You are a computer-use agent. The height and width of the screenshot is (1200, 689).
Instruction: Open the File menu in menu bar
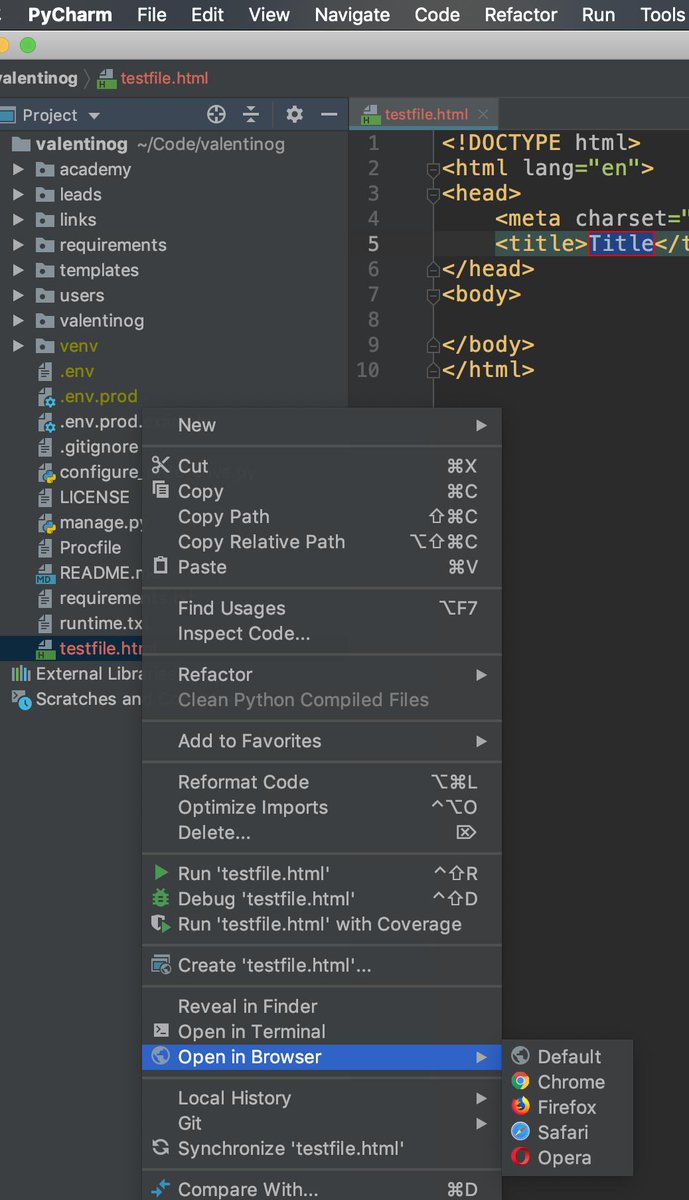coord(152,14)
